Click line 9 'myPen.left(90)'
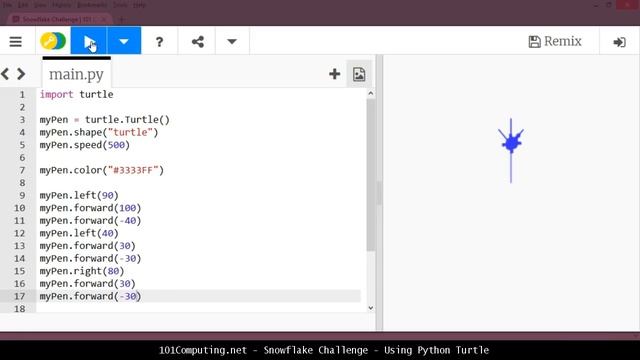Image resolution: width=640 pixels, height=360 pixels. (79, 196)
